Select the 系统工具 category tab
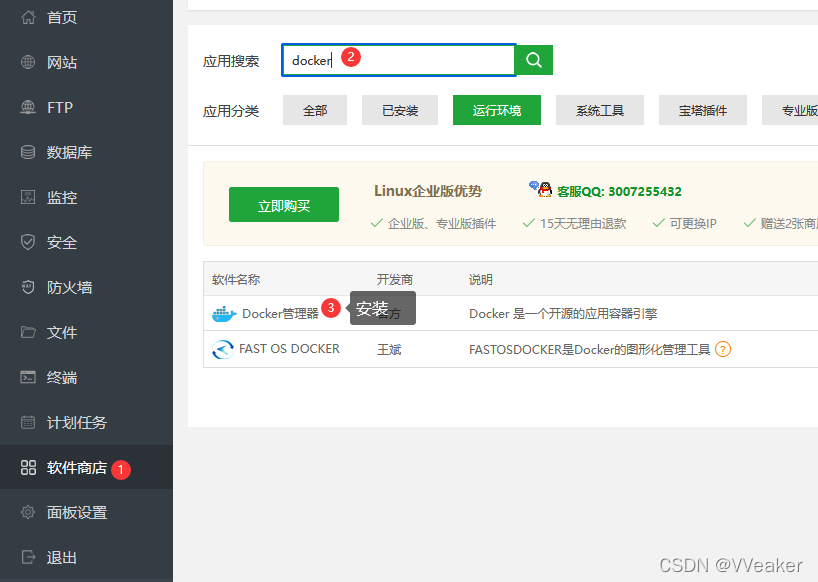Screen dimensions: 818x582 click(x=600, y=110)
